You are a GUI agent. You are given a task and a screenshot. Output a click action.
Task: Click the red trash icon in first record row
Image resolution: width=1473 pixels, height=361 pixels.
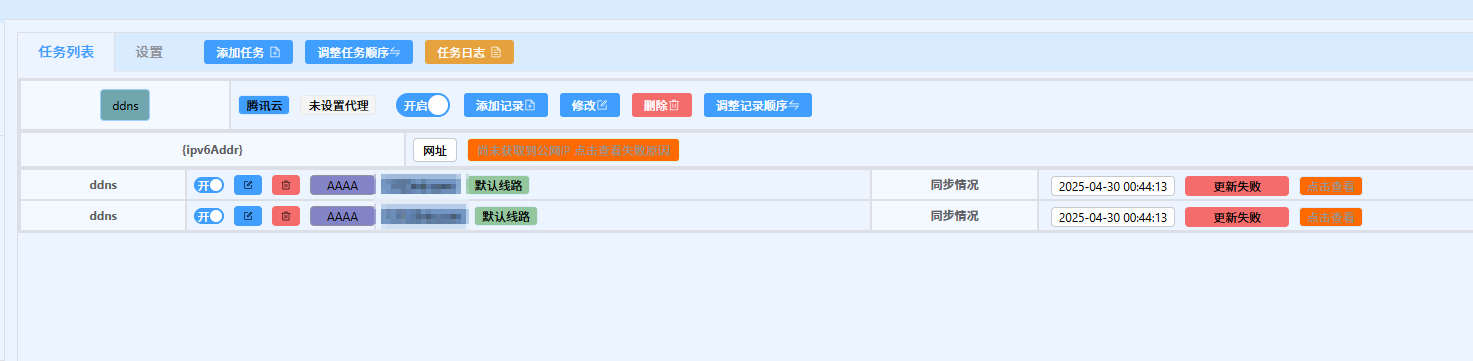tap(286, 185)
